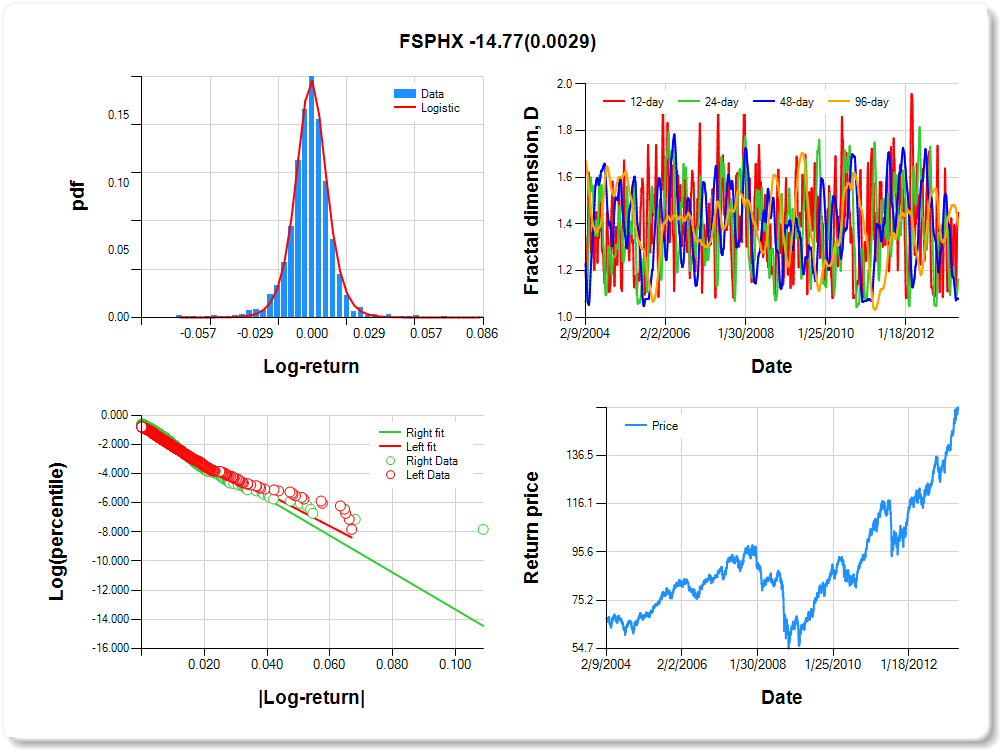
Task: Click the 'Logistic' legend label
Action: (x=440, y=108)
